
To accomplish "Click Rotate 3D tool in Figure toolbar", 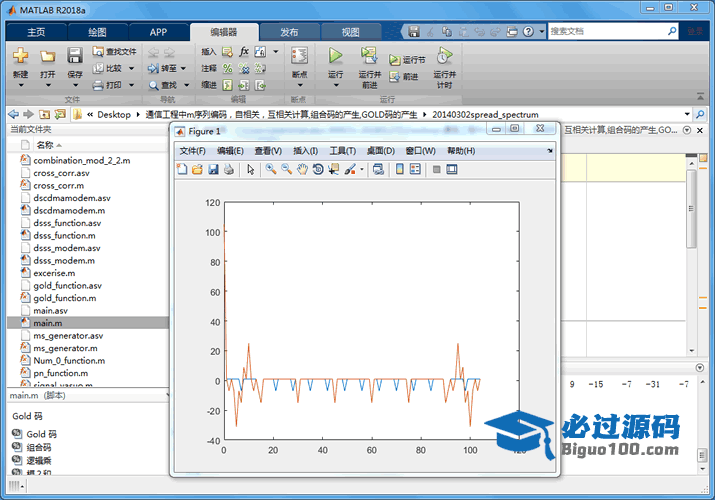I will click(317, 170).
